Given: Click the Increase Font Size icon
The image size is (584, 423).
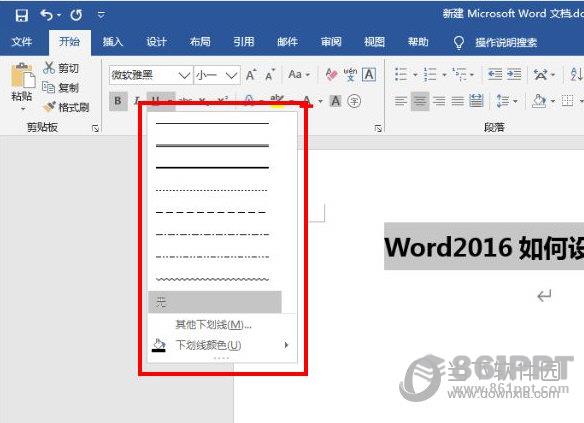Looking at the screenshot, I should coord(251,75).
